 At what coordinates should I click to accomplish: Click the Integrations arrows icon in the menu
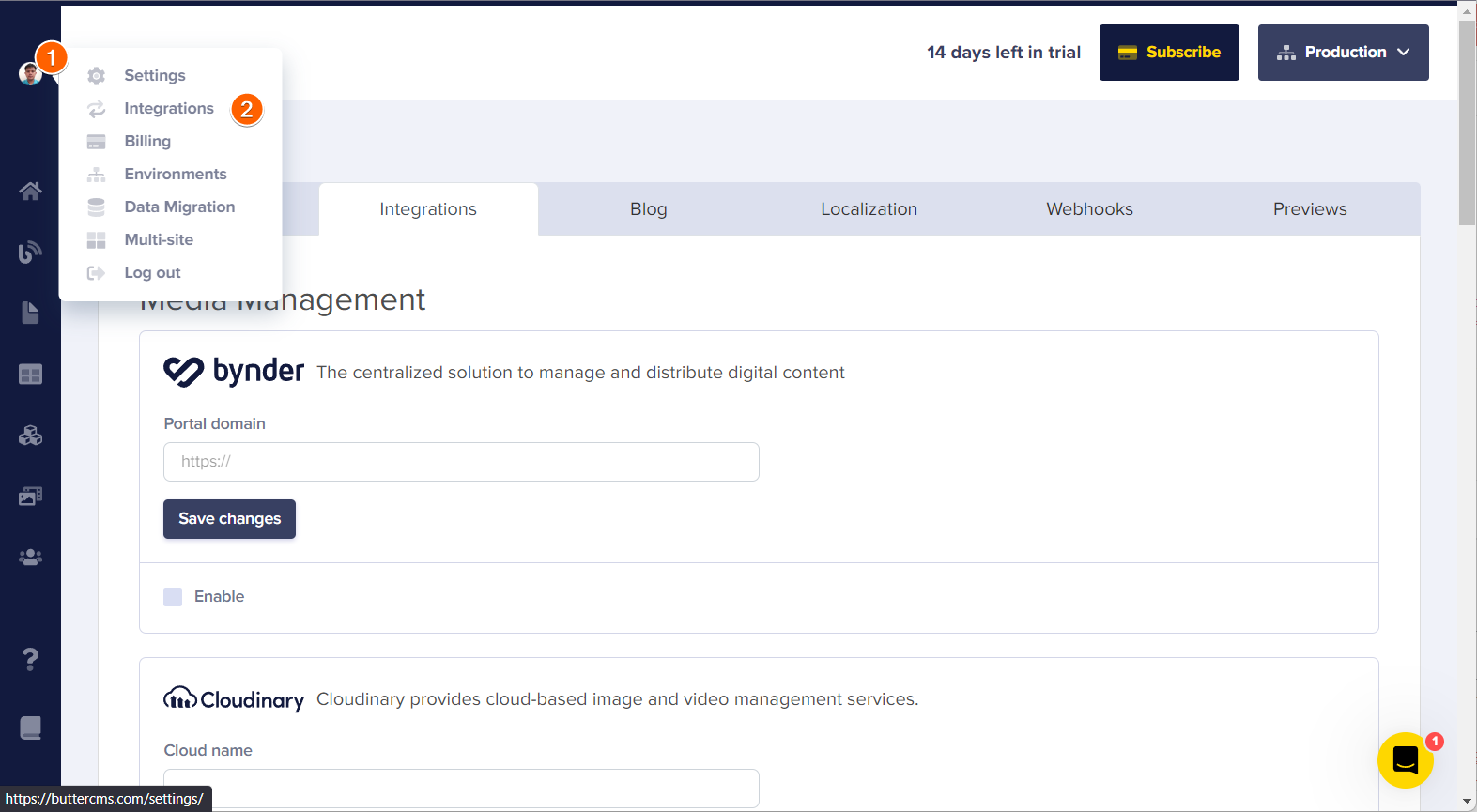pos(96,109)
